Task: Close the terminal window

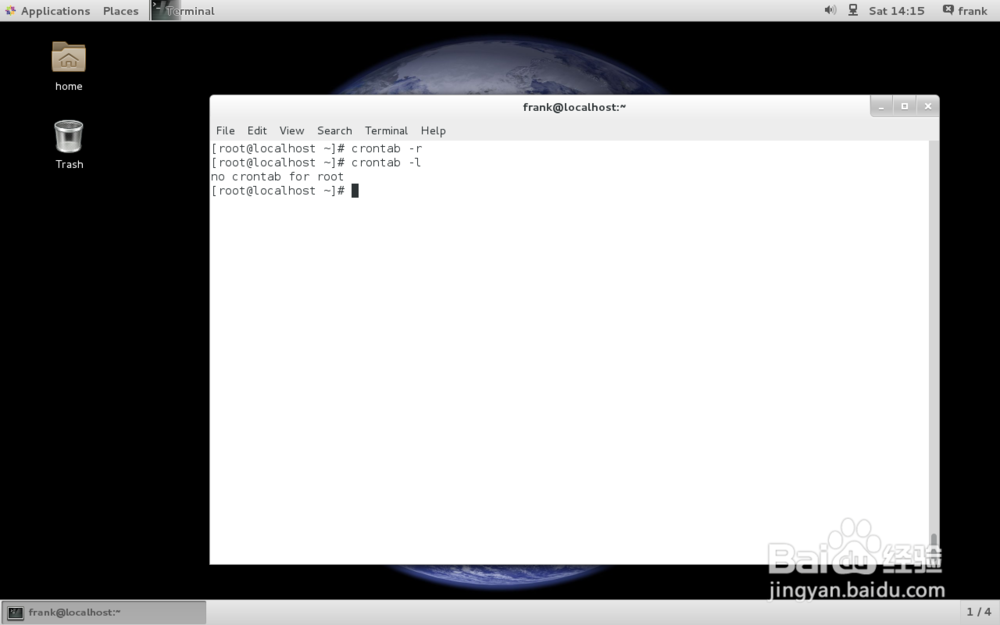Action: tap(928, 107)
